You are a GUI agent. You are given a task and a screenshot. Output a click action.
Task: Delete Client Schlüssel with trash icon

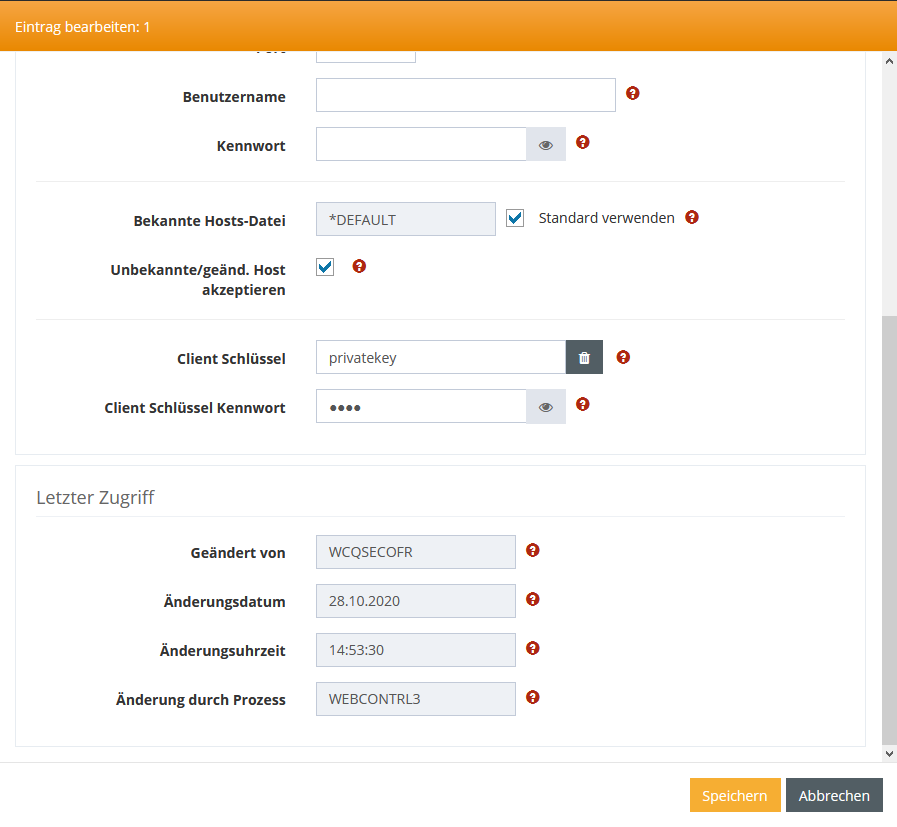(584, 358)
